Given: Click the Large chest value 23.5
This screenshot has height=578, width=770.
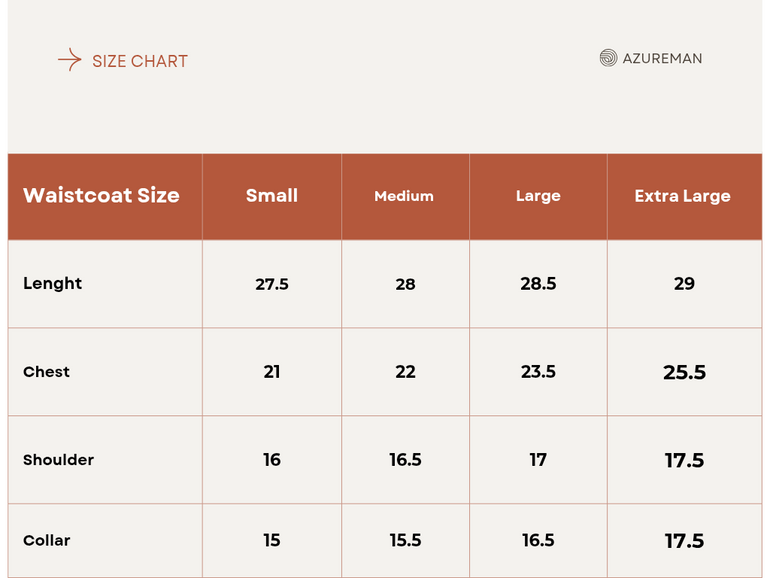Looking at the screenshot, I should pos(538,372).
